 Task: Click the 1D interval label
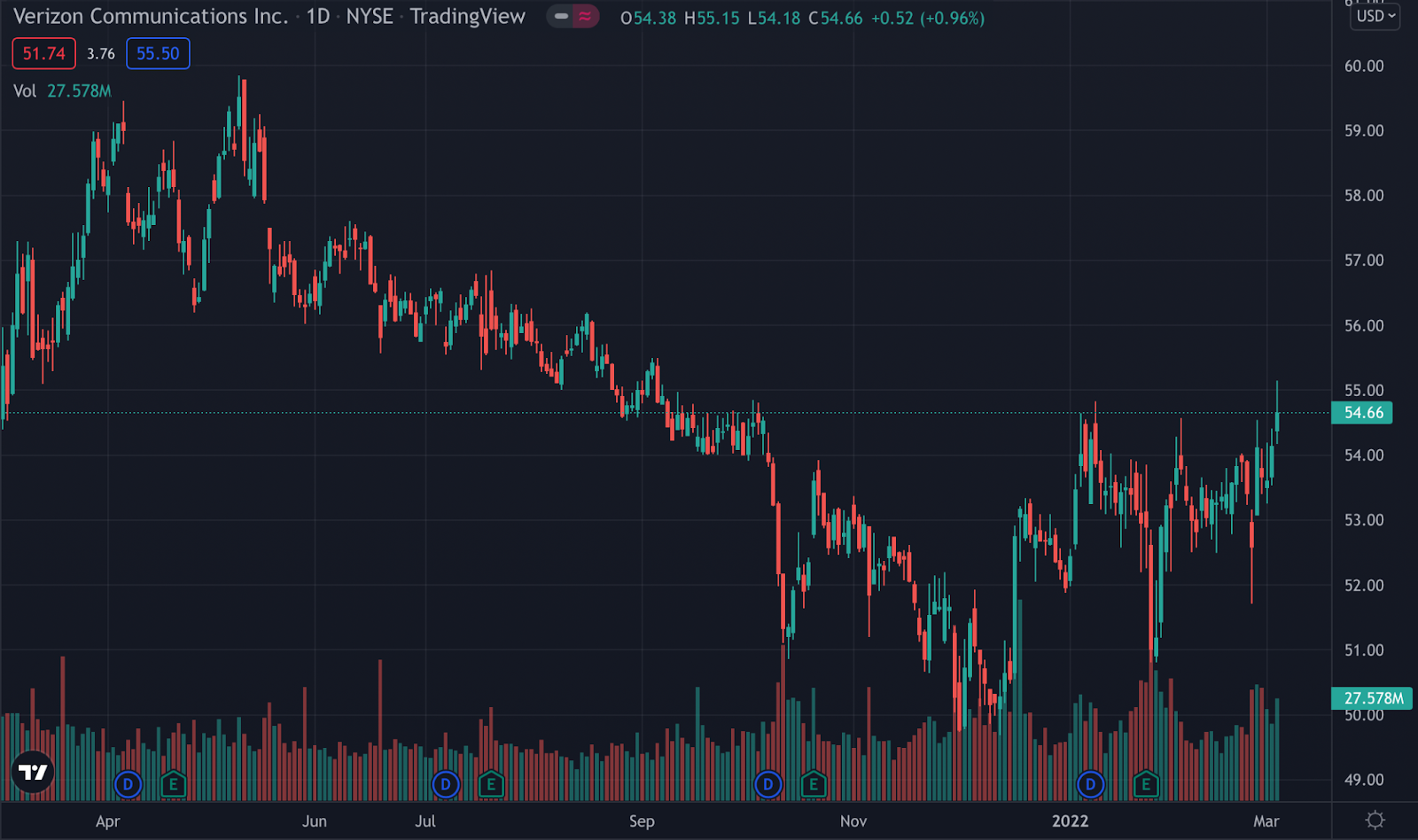tap(318, 17)
